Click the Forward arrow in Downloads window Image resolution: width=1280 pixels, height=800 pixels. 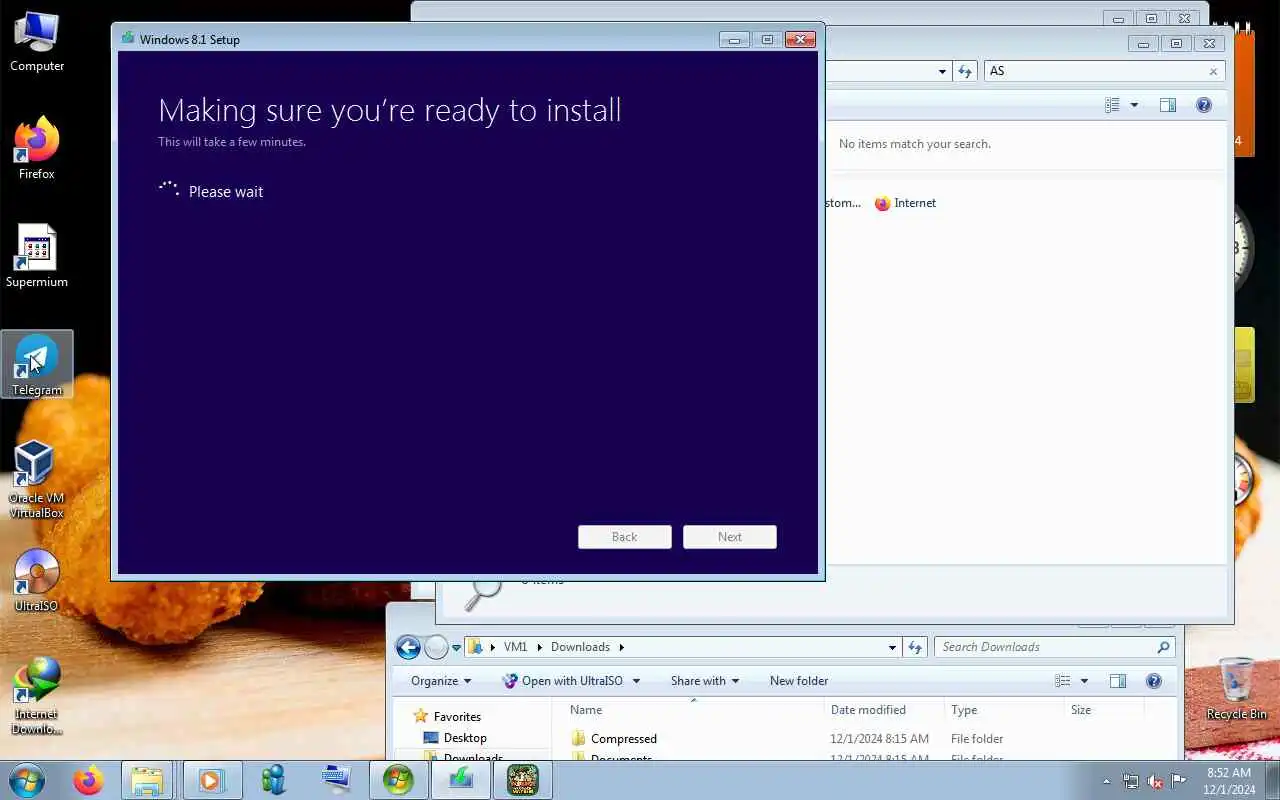[436, 647]
